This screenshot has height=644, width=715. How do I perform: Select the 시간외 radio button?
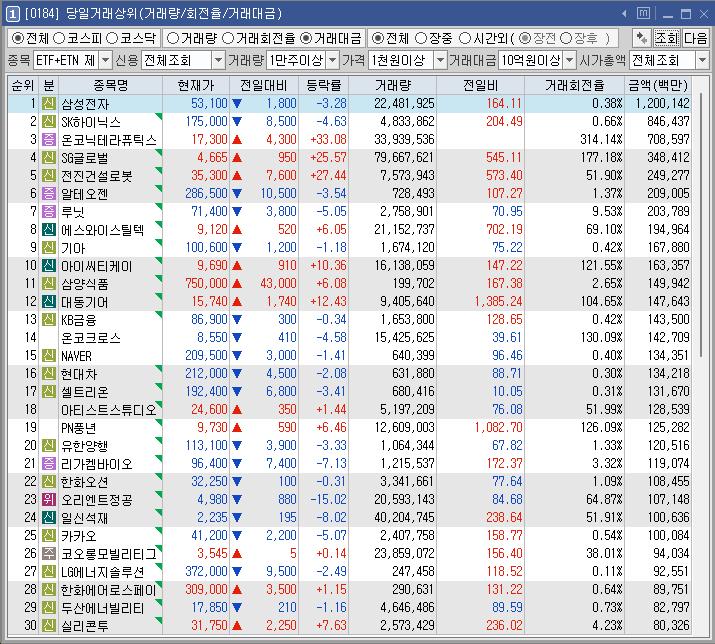tap(464, 38)
